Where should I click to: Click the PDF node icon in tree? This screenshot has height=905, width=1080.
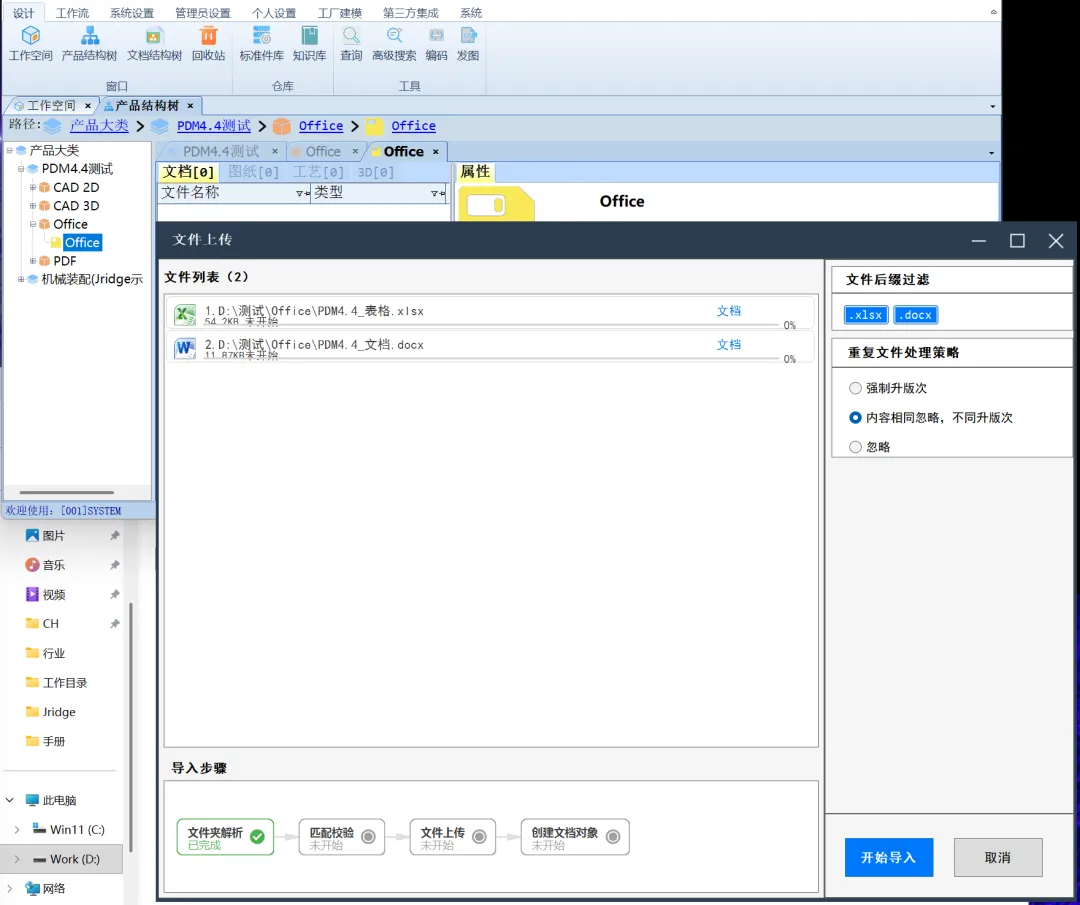click(45, 261)
